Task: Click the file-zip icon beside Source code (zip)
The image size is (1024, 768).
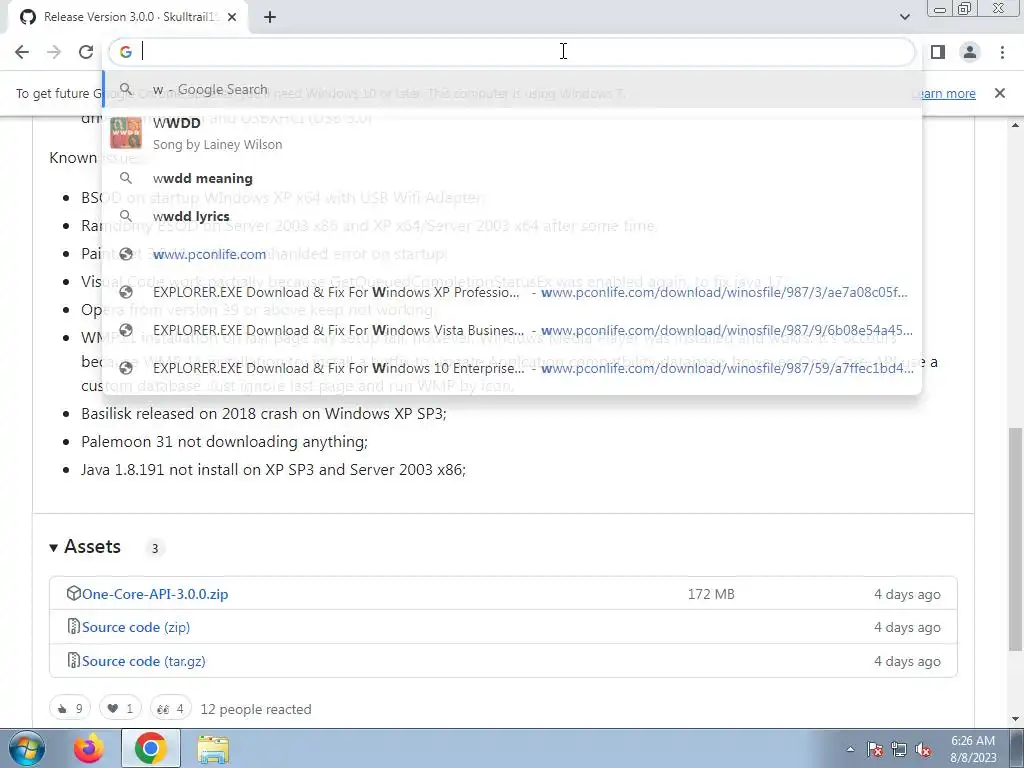Action: tap(73, 627)
